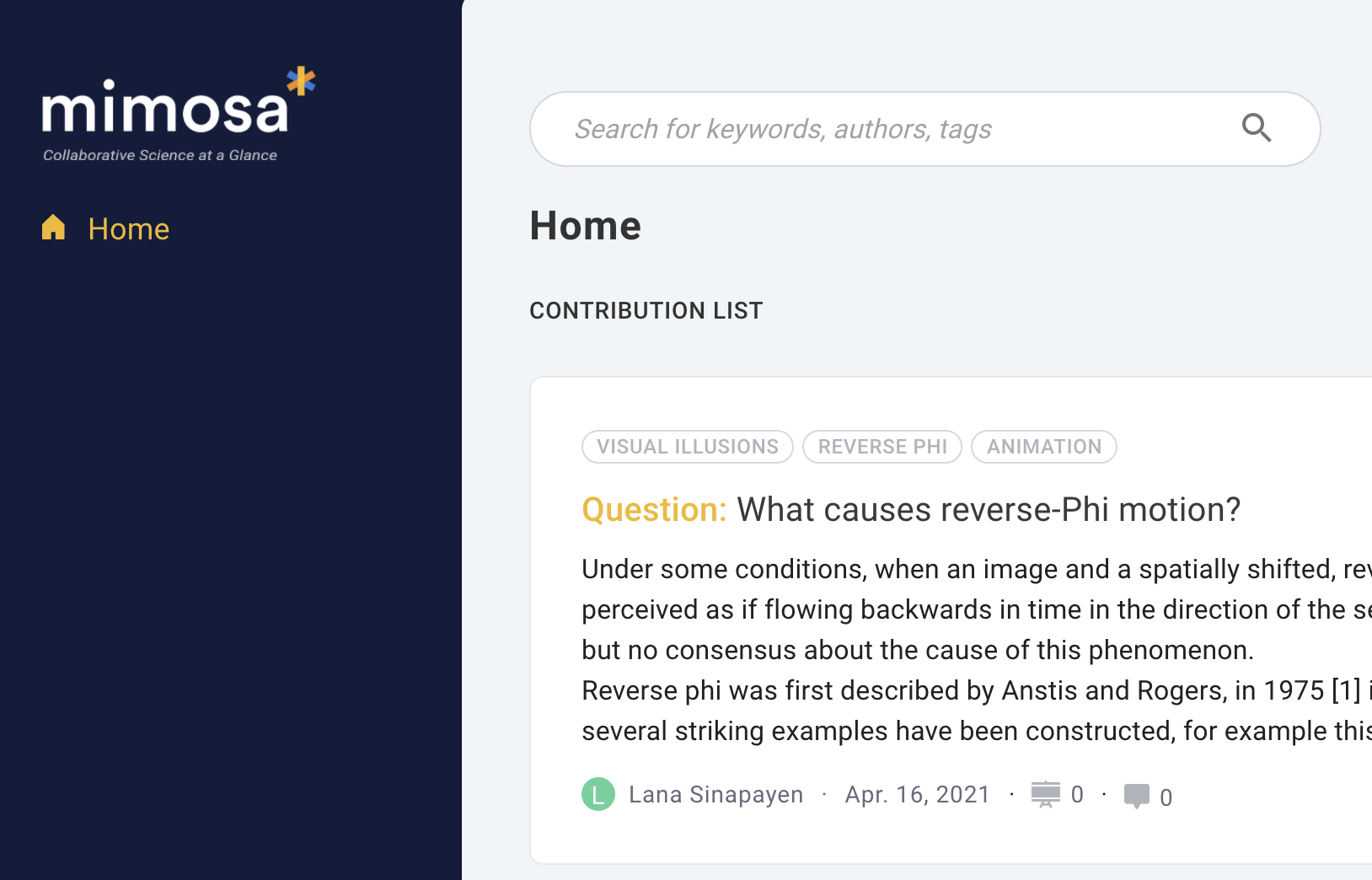Click inside the keyword search field

pos(843,128)
